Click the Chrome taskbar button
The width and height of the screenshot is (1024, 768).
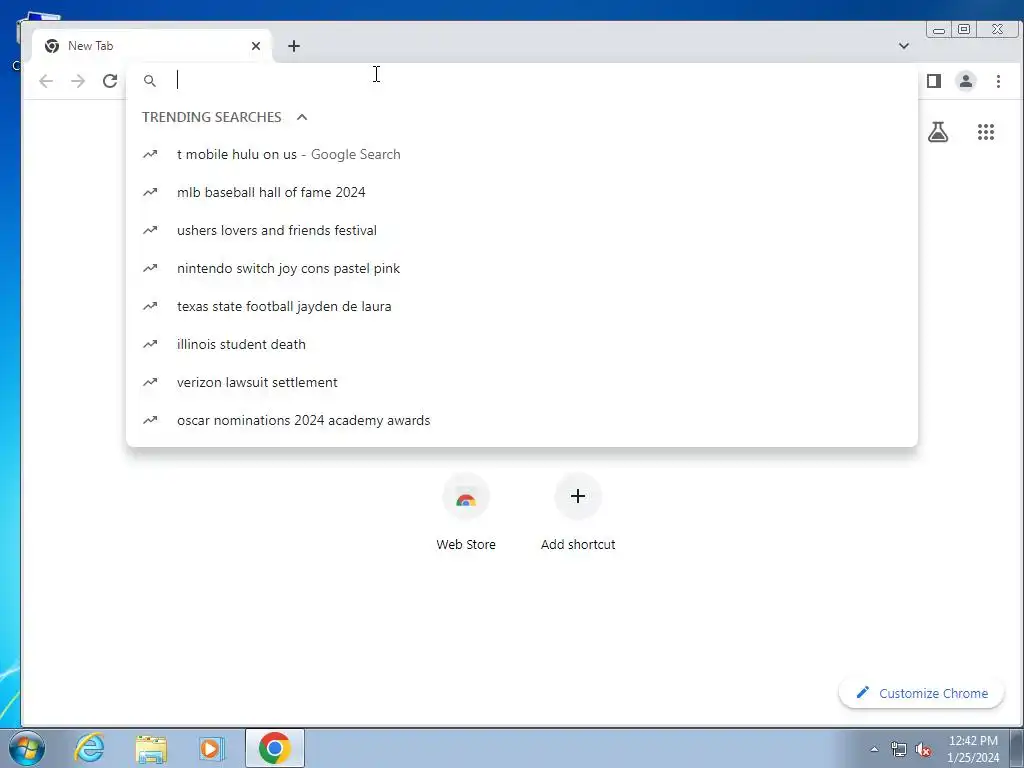point(274,748)
